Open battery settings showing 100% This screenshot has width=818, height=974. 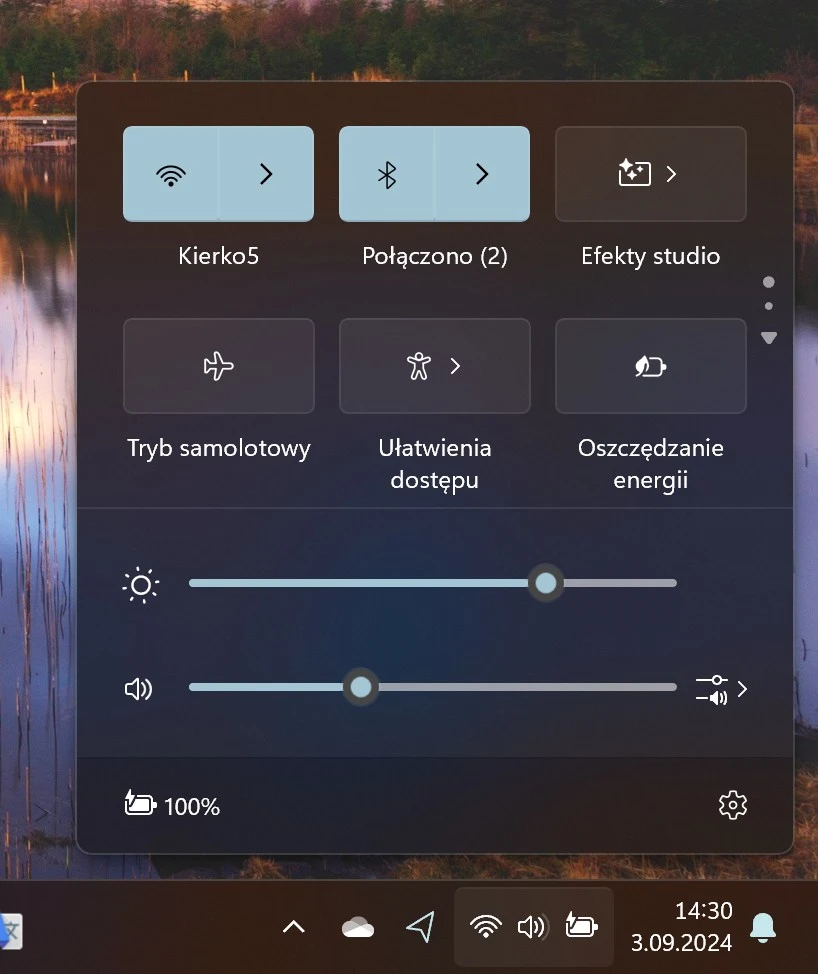172,805
